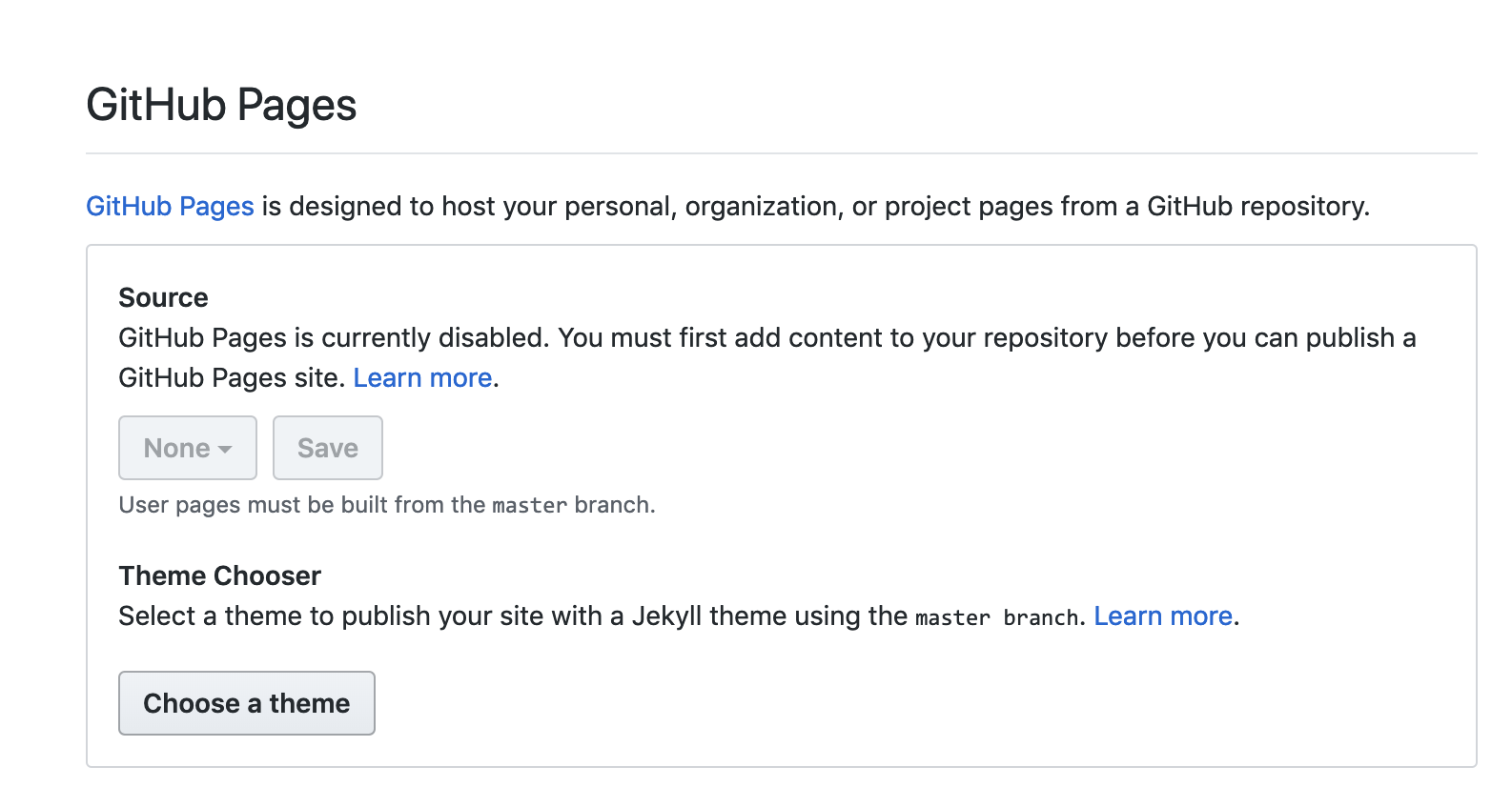This screenshot has width=1512, height=787.
Task: Click 'GitHub Pages is currently disabled' sentence
Action: point(334,338)
